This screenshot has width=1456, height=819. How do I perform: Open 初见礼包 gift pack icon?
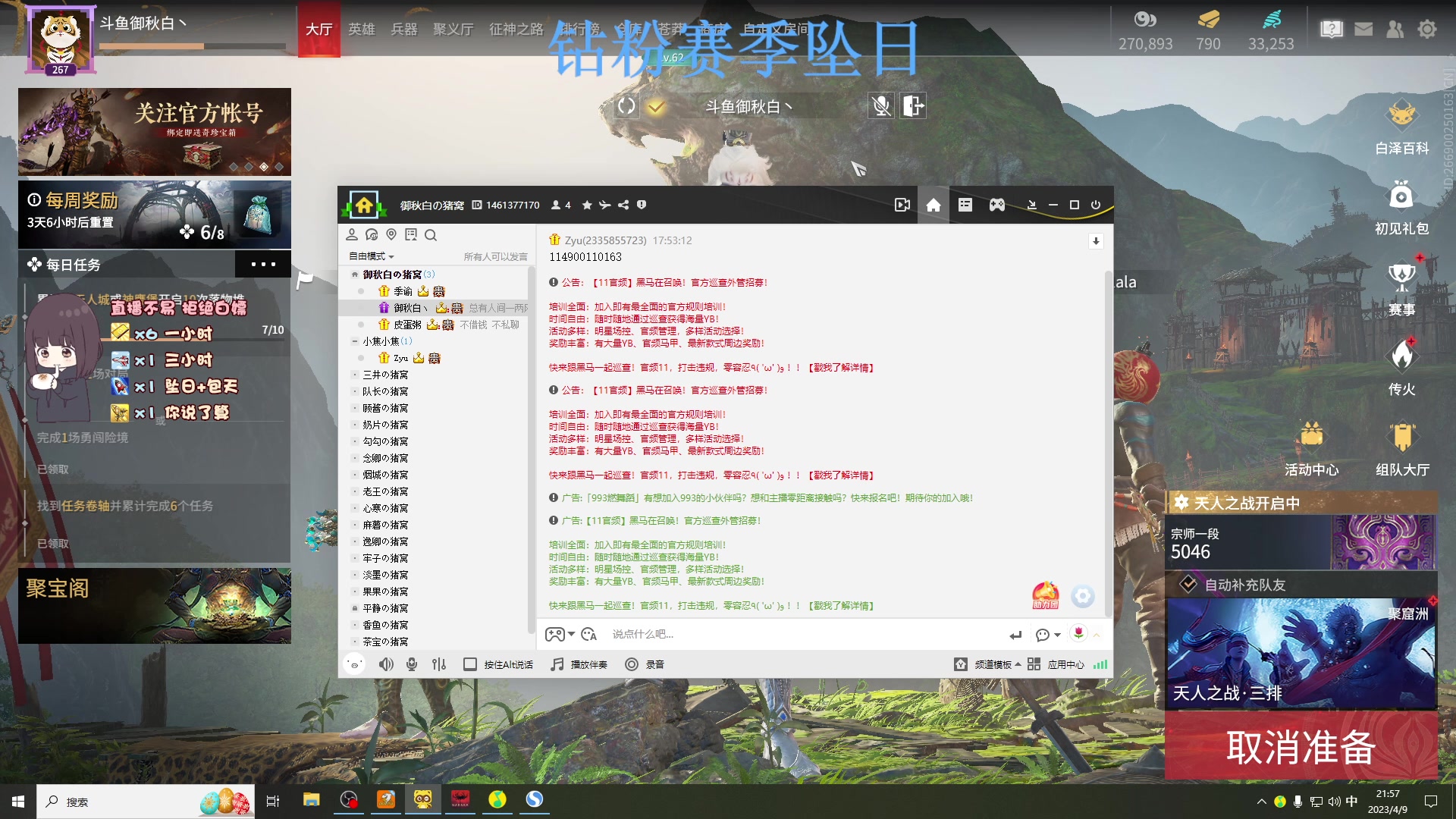coord(1401,208)
